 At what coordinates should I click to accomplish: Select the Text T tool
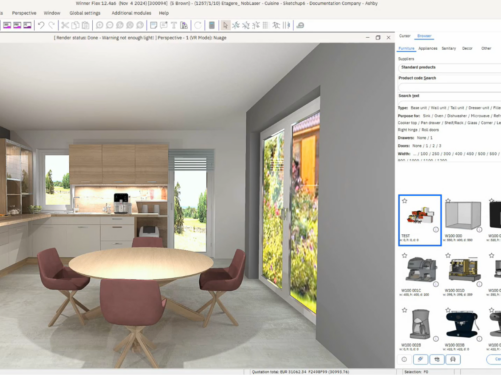tap(174, 25)
